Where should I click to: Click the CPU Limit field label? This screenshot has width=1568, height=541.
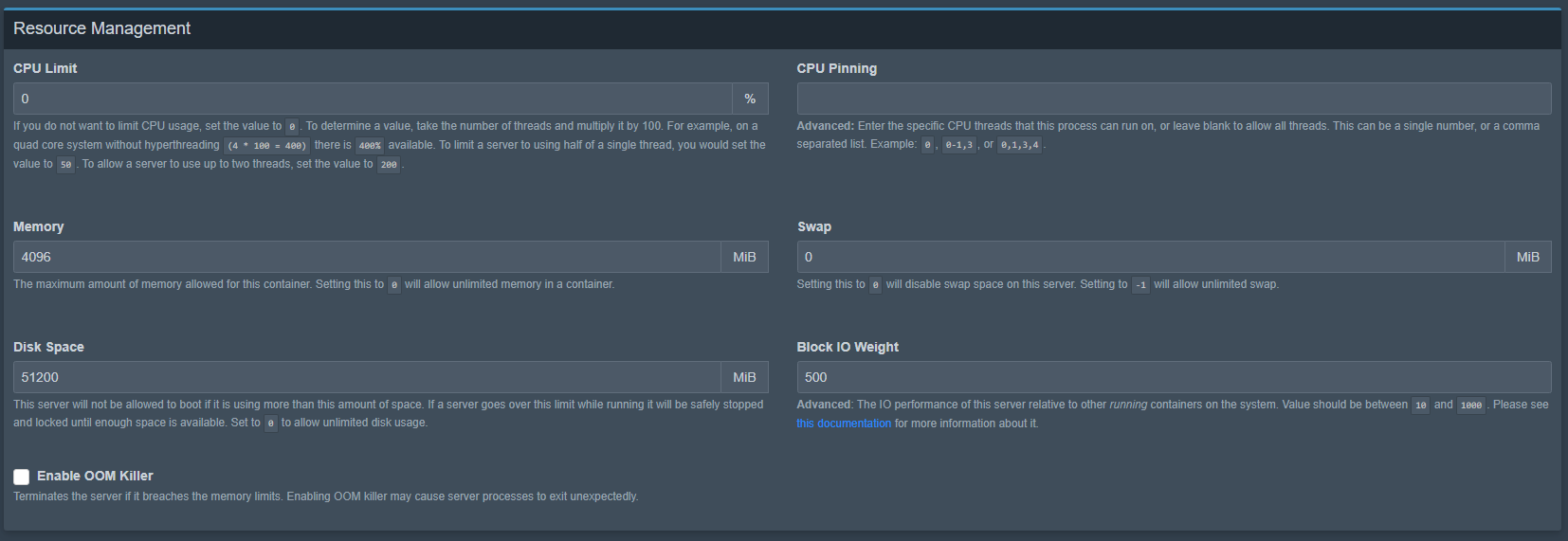[46, 68]
